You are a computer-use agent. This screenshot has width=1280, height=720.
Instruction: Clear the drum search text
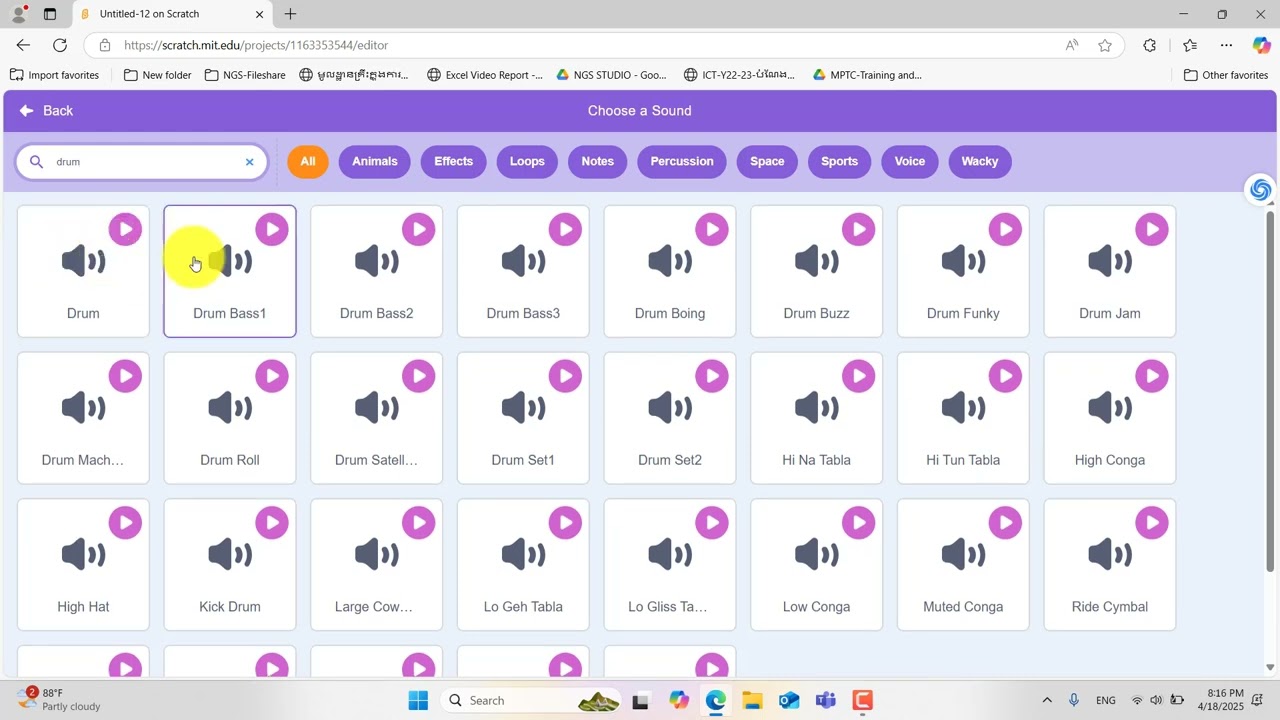[250, 162]
